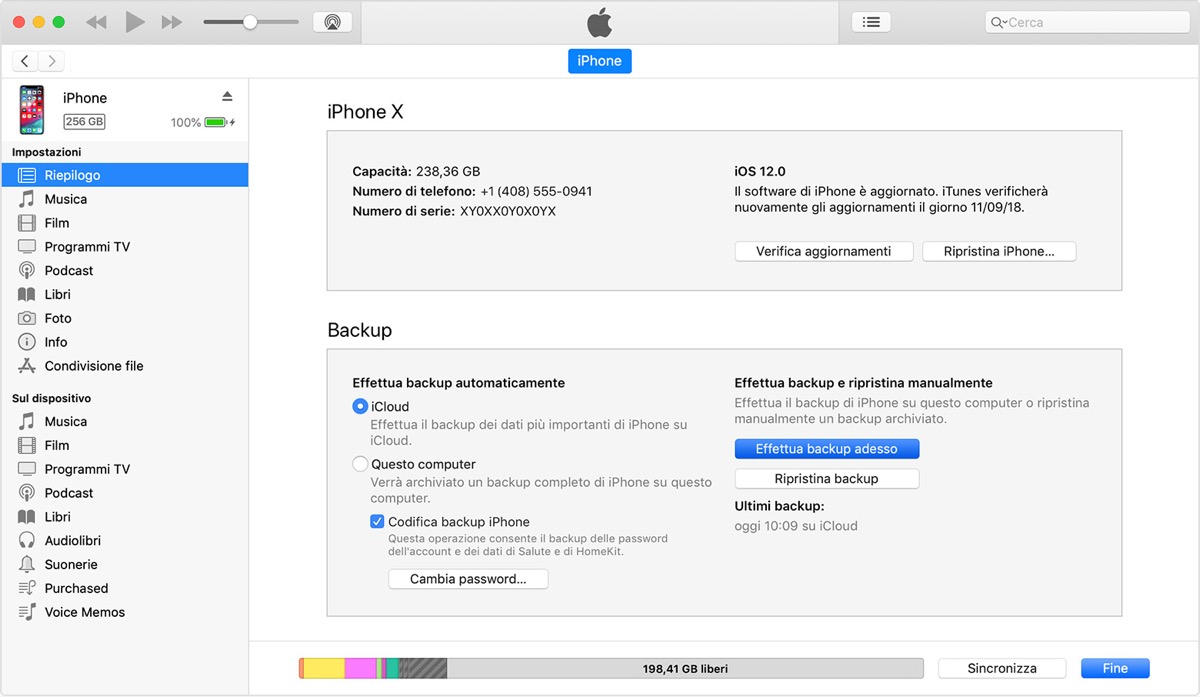The width and height of the screenshot is (1200, 697).
Task: Click Effettua backup adesso button
Action: (826, 449)
